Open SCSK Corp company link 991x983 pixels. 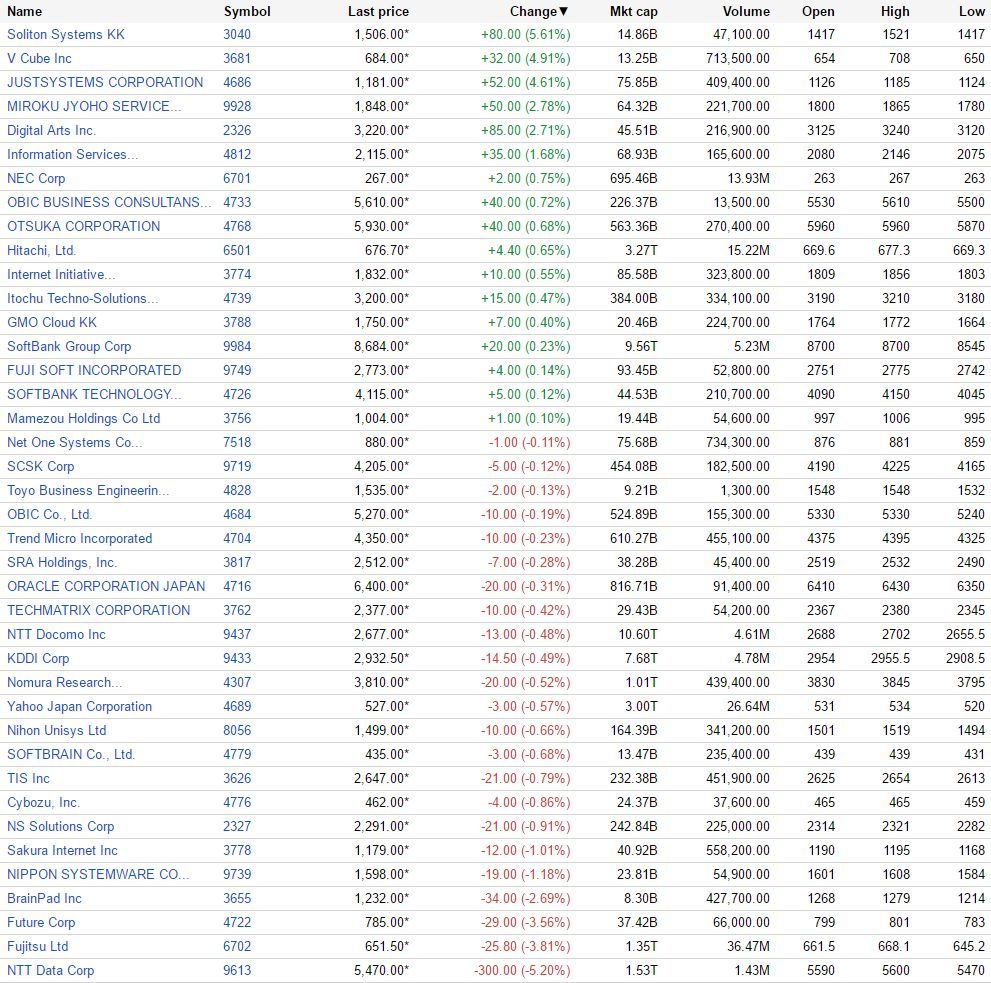click(x=40, y=467)
